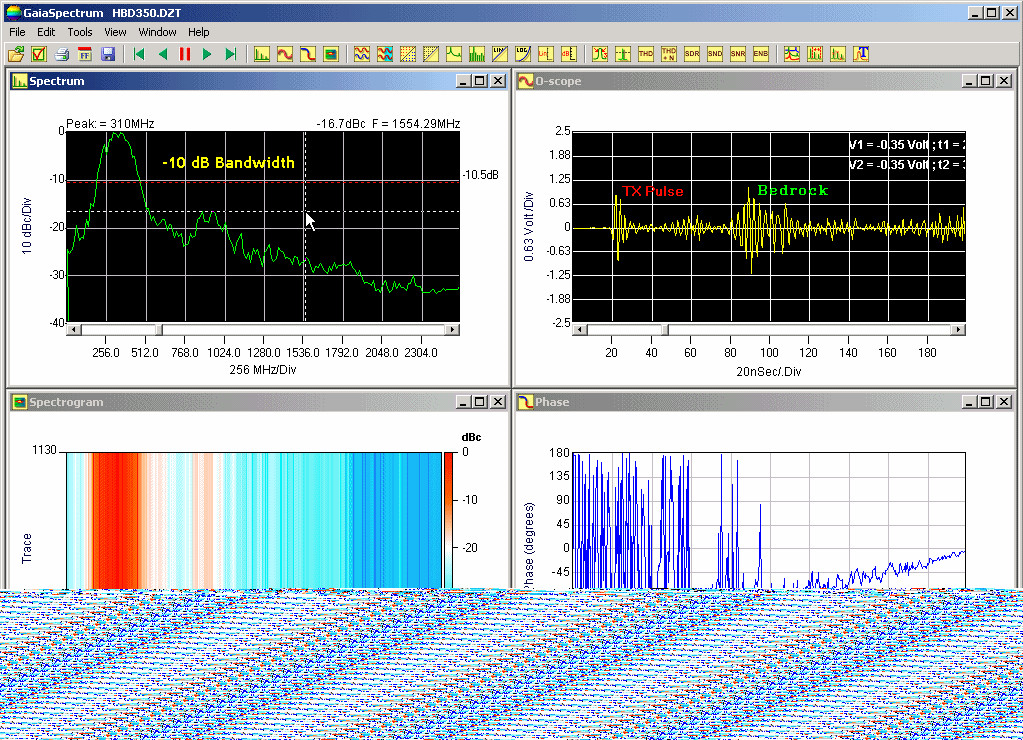Click the SNR measurement toolbar icon
Viewport: 1023px width, 740px height.
738,54
